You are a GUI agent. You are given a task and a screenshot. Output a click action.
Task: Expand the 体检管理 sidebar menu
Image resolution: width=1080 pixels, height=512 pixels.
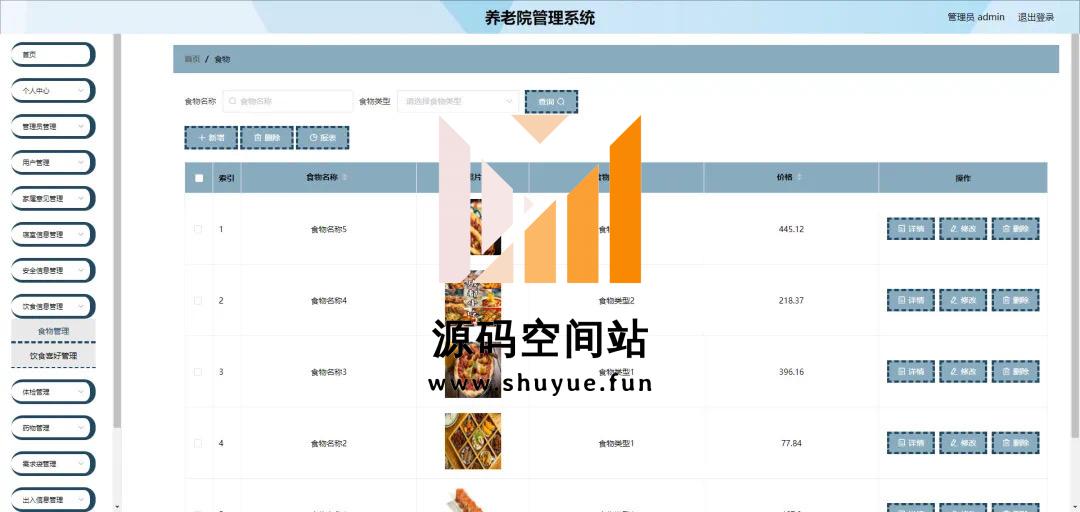pos(53,391)
